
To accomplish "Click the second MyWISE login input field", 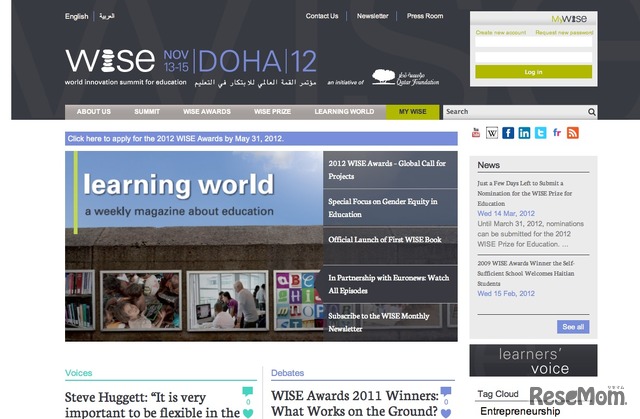I will click(533, 57).
